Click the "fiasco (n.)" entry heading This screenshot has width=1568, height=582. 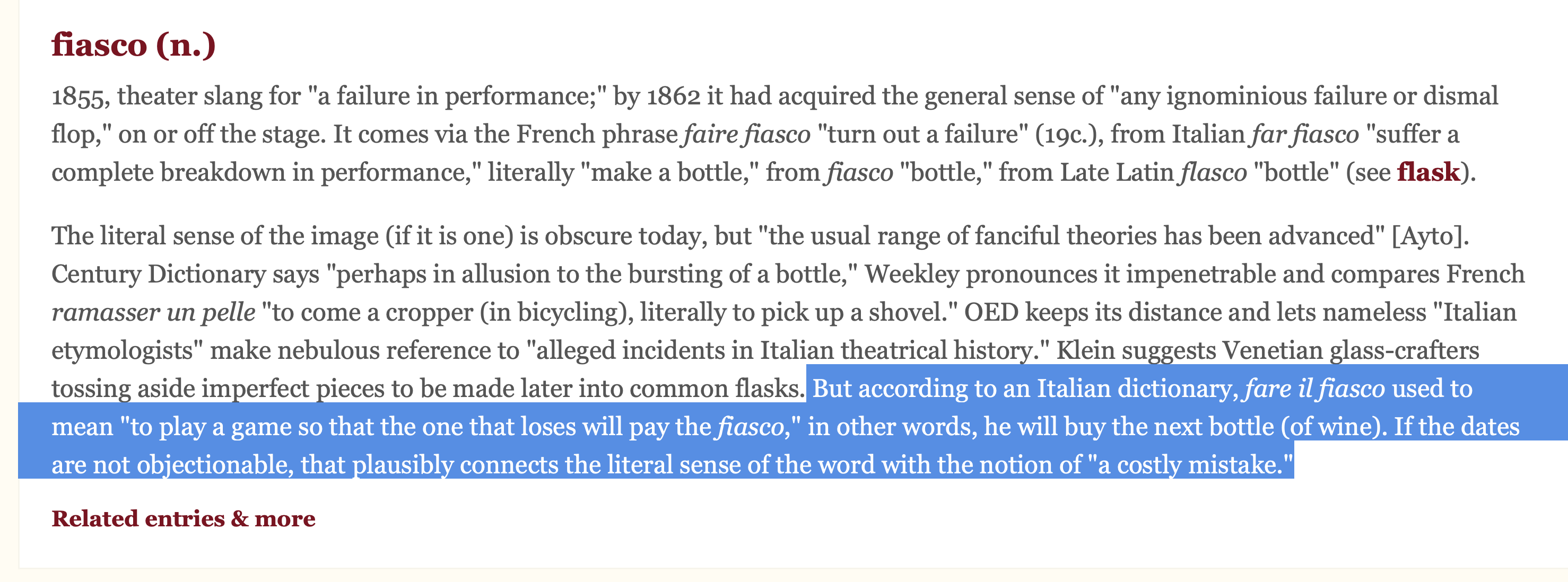[x=133, y=46]
